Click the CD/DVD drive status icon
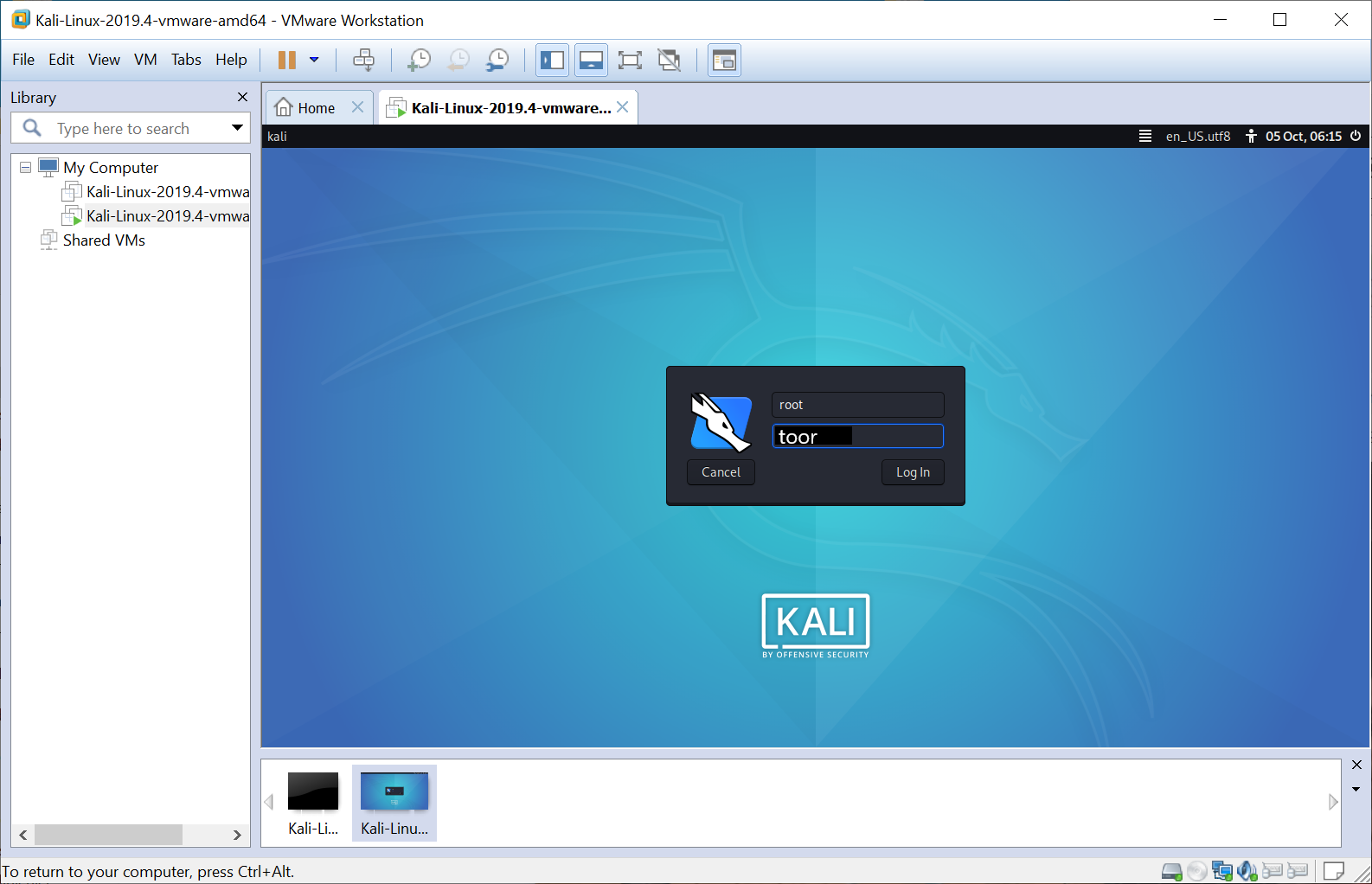Image resolution: width=1372 pixels, height=884 pixels. [1196, 871]
